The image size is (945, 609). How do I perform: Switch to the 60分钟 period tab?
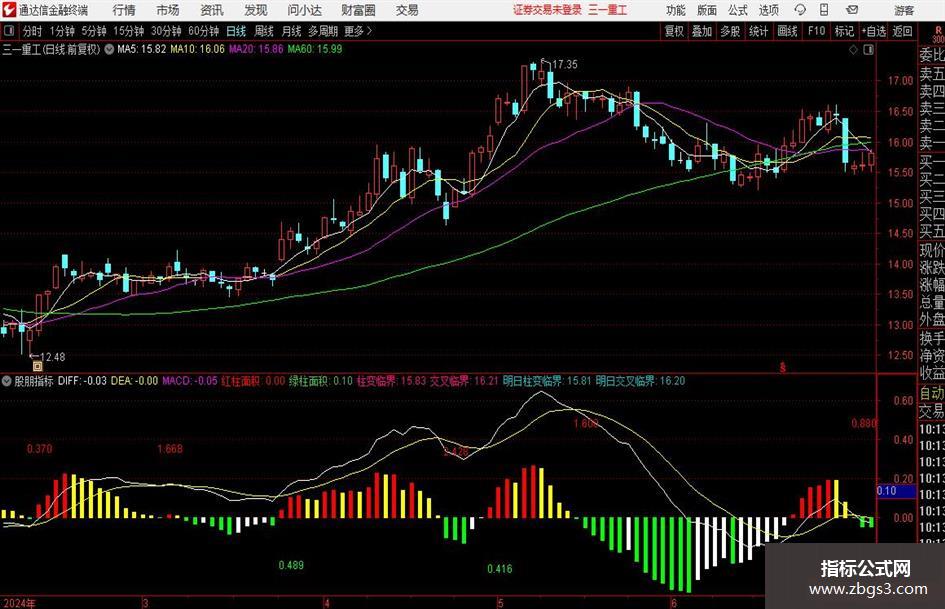click(203, 31)
